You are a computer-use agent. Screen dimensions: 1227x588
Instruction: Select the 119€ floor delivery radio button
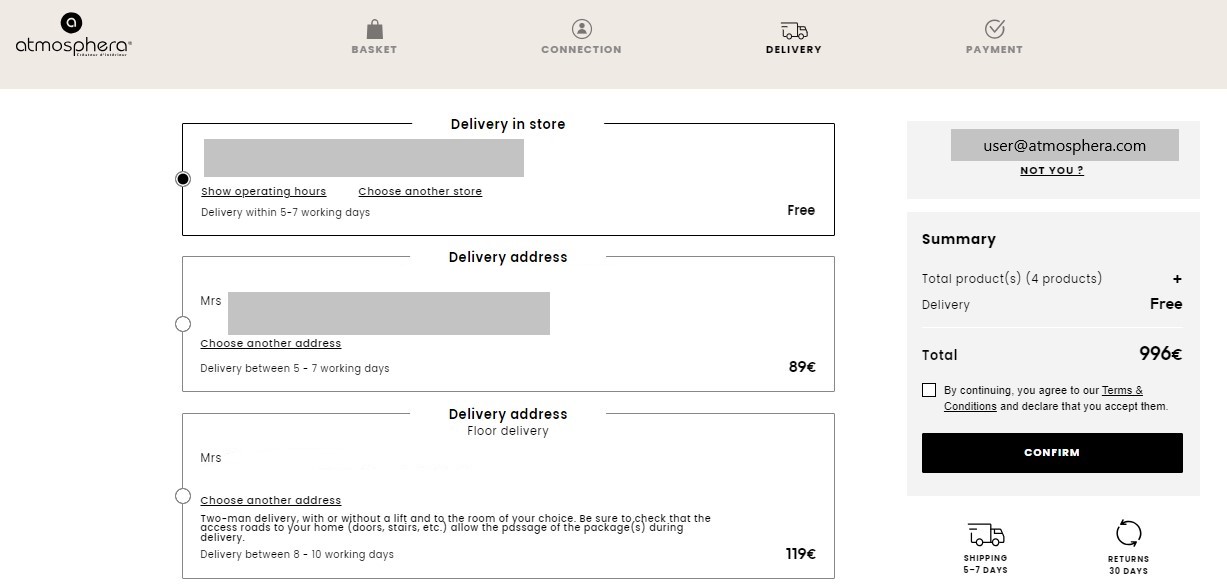pos(183,496)
